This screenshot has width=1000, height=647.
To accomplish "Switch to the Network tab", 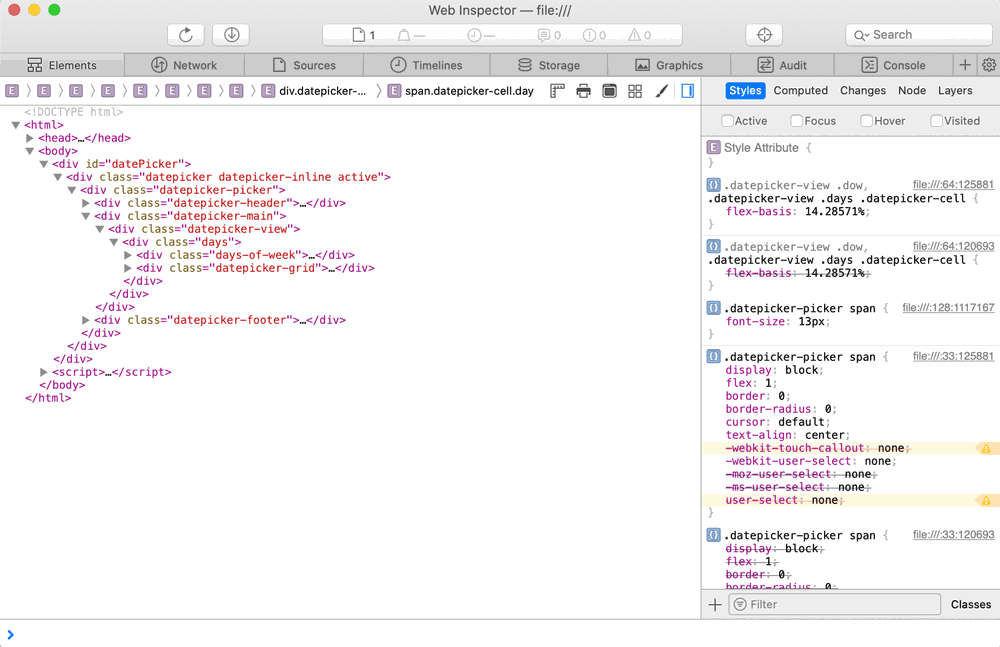I will point(184,65).
